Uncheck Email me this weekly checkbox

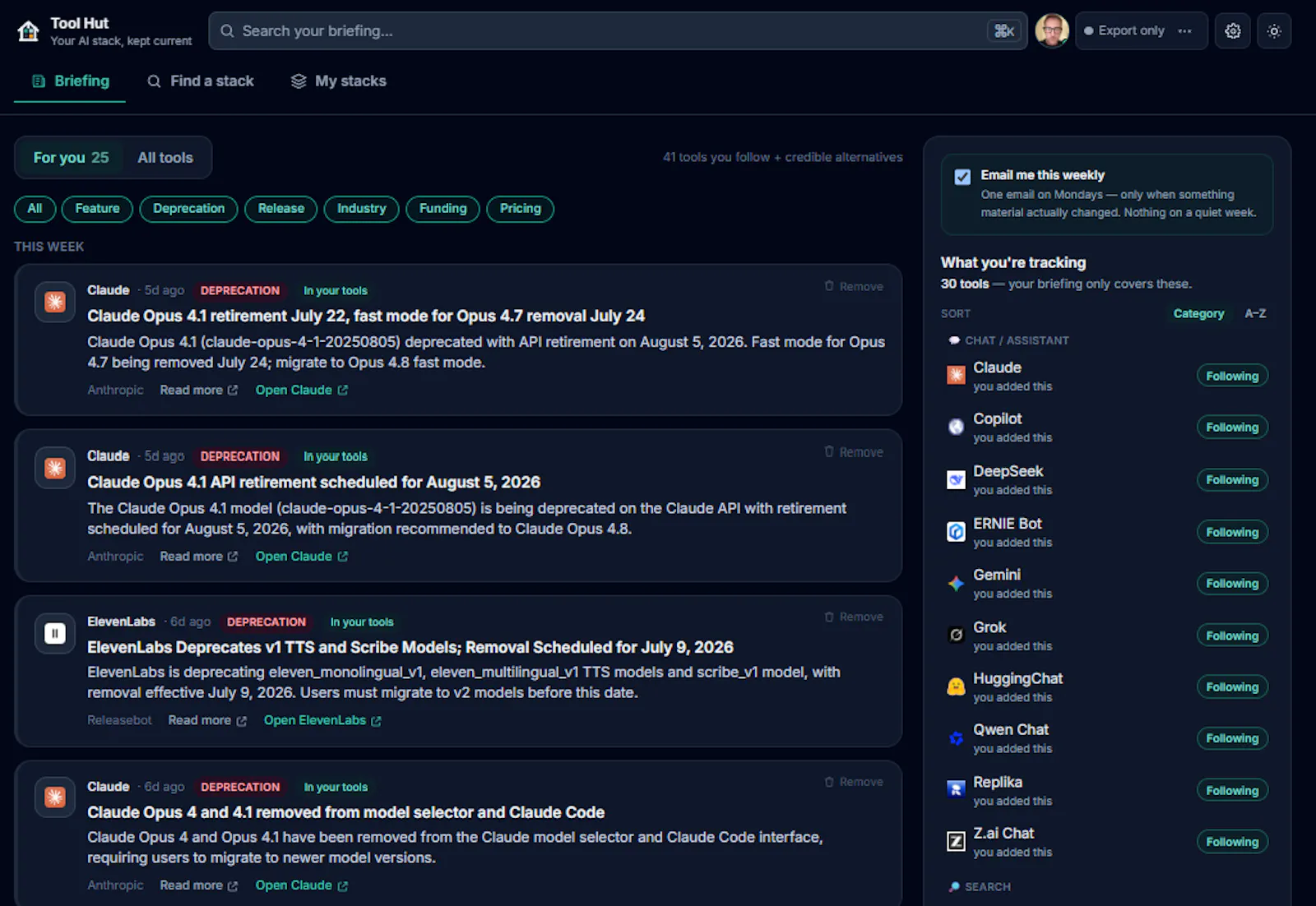pyautogui.click(x=962, y=177)
